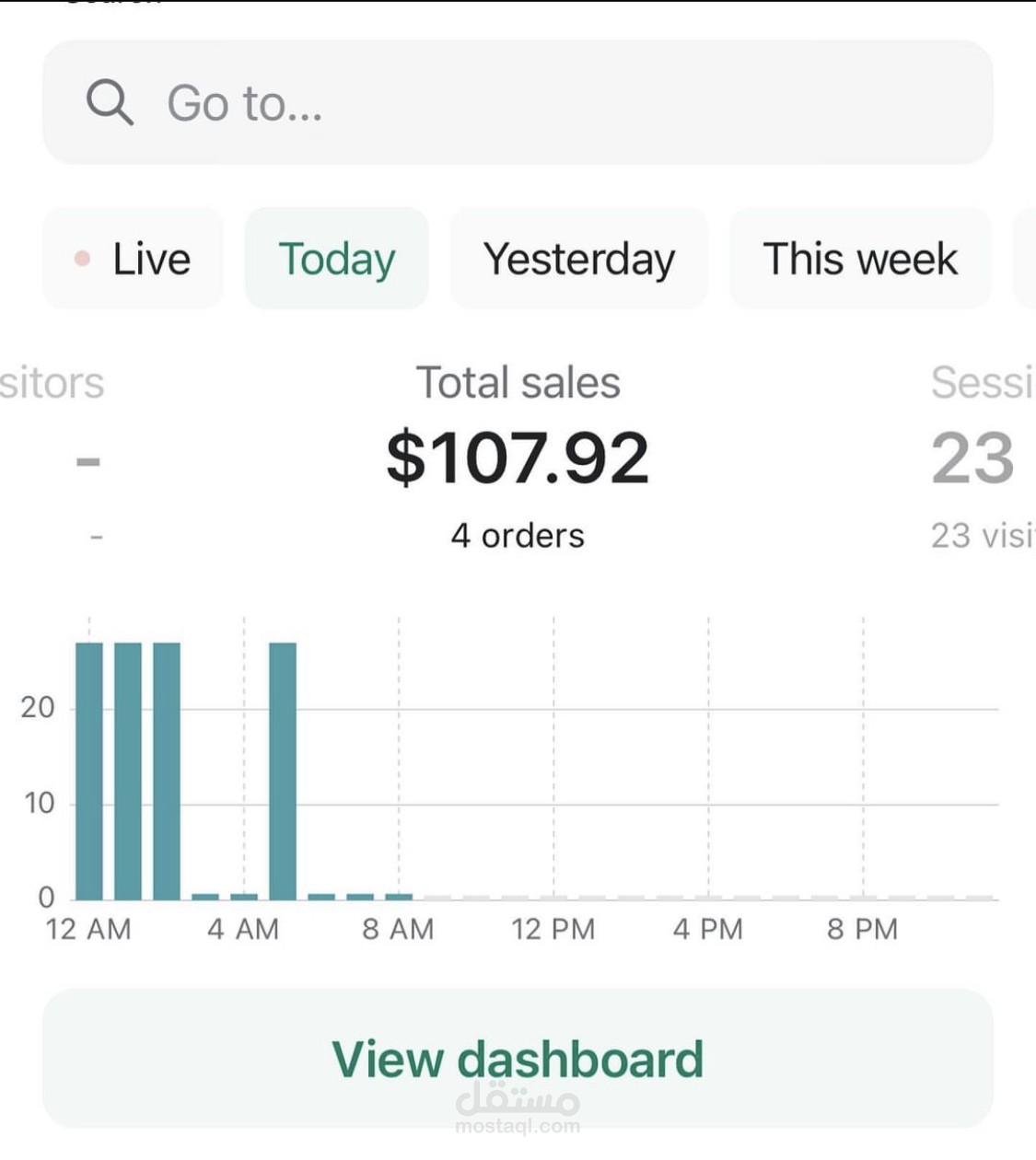
Task: Select the Today filter chip
Action: (x=336, y=259)
